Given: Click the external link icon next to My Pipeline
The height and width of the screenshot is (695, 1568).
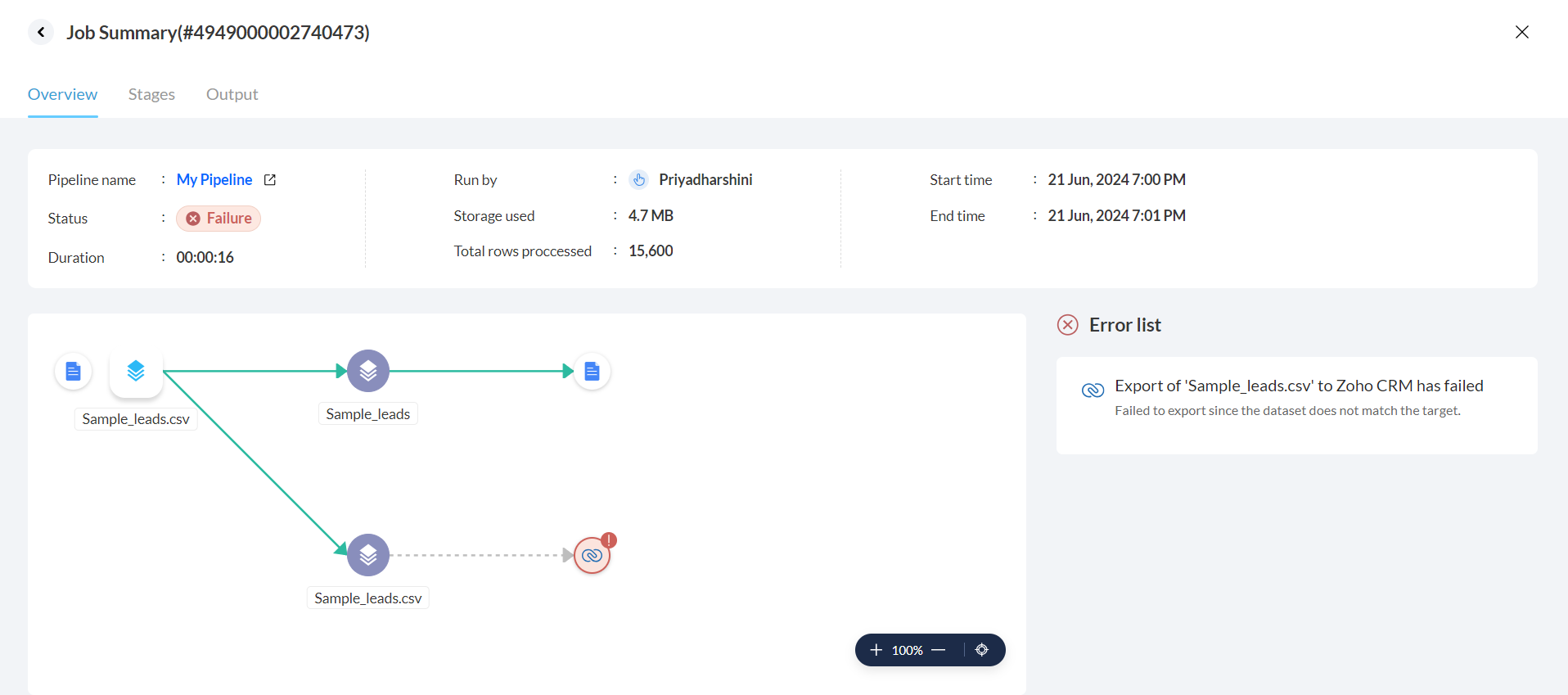Looking at the screenshot, I should point(270,179).
